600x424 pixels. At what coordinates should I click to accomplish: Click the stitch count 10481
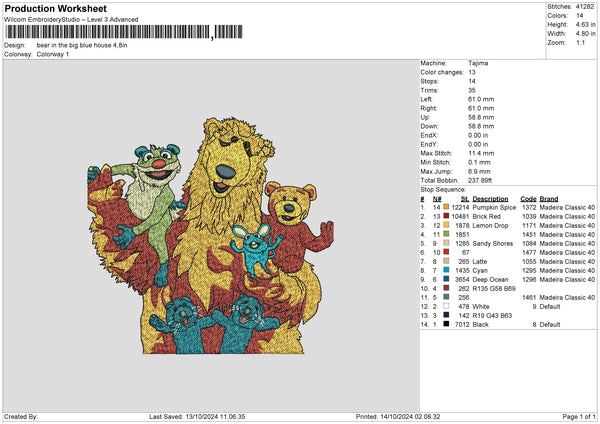click(x=460, y=216)
